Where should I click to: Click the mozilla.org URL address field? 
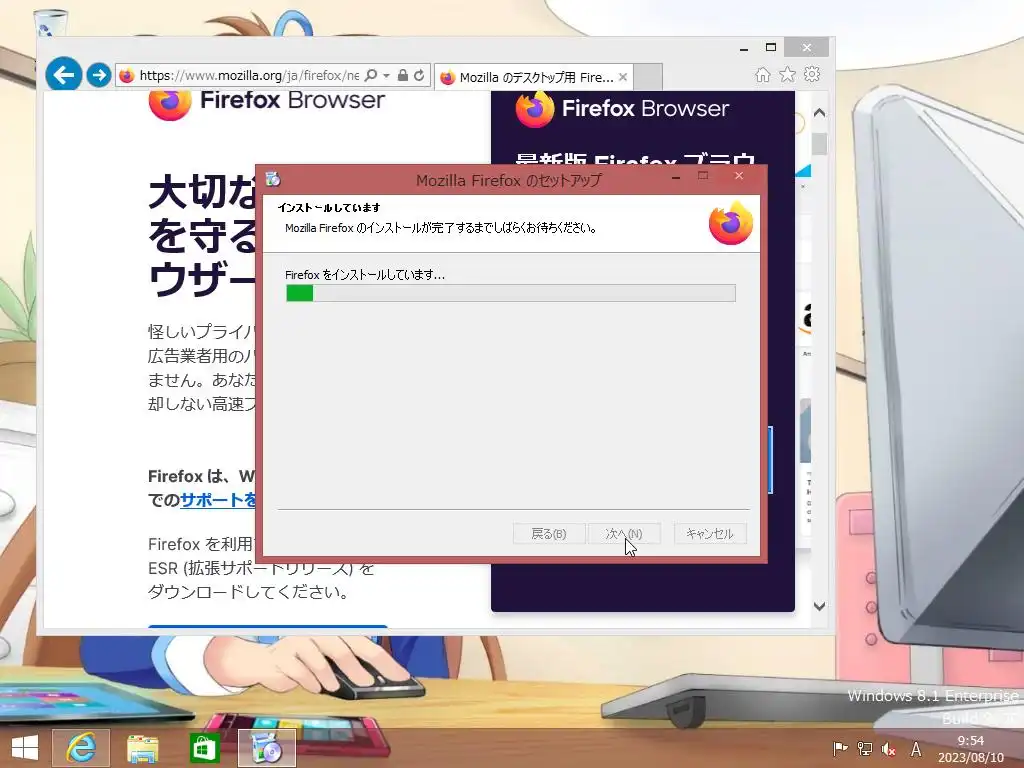(x=248, y=76)
